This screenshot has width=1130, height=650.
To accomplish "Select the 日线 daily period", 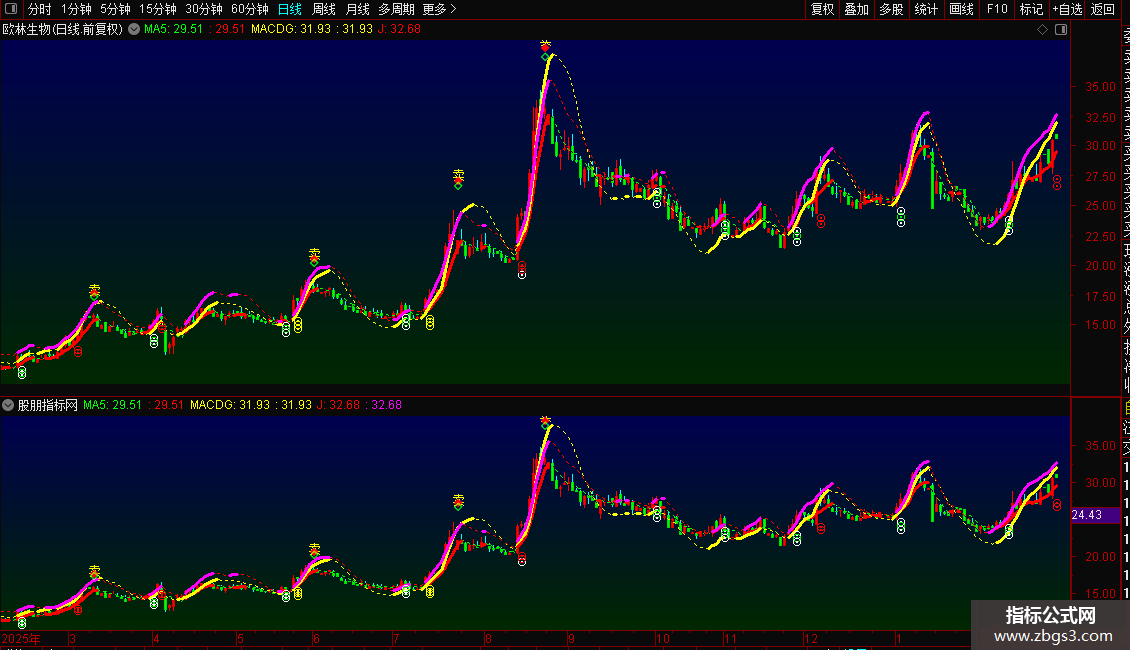I will (290, 9).
